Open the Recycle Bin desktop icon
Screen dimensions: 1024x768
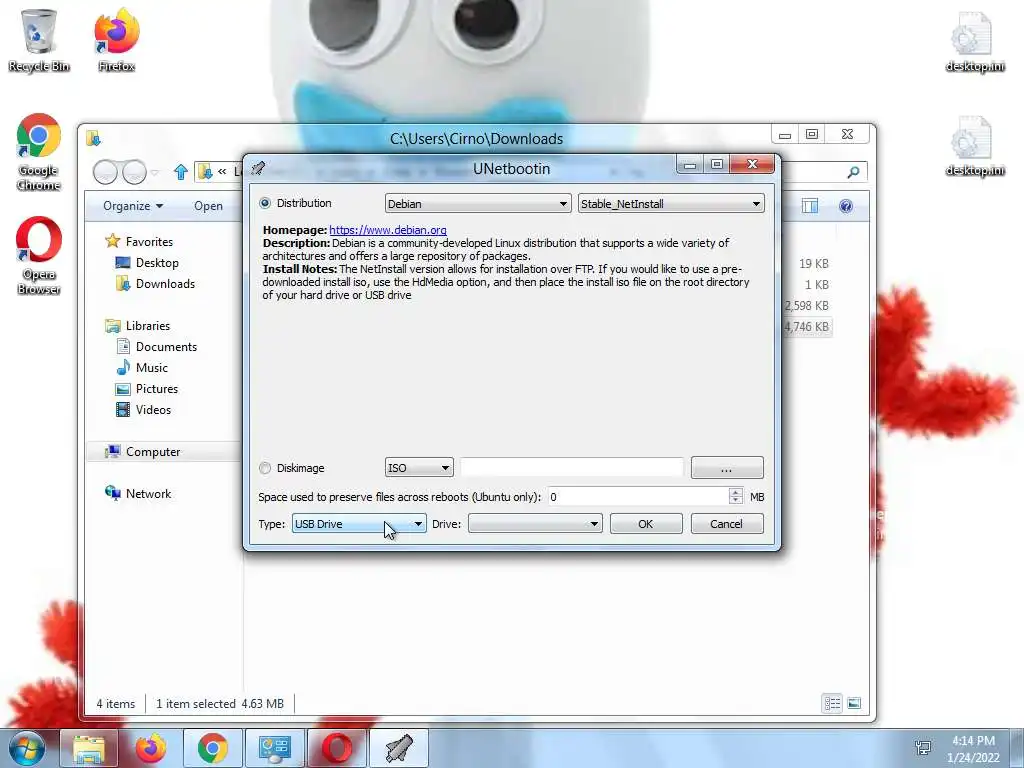[x=38, y=40]
